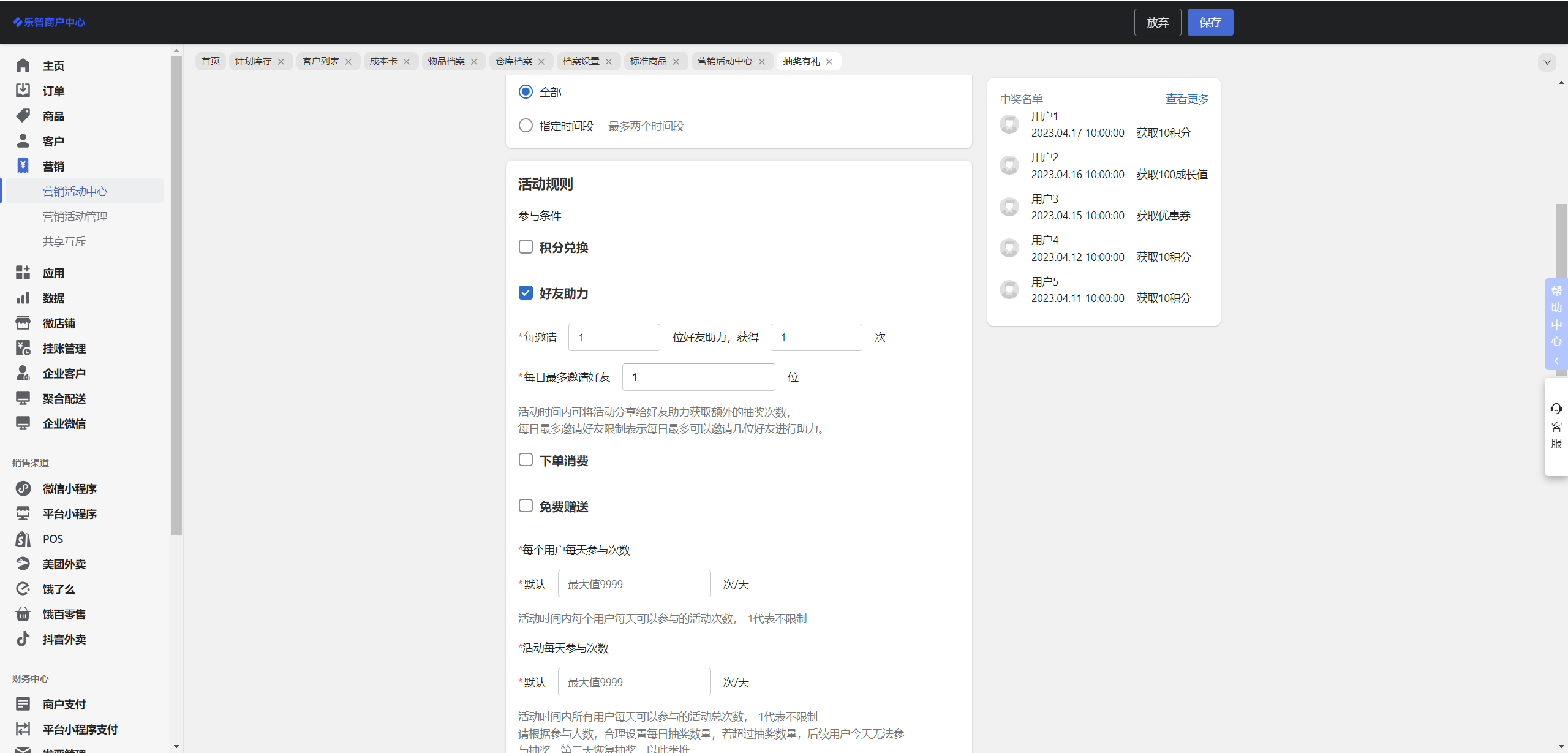Uncheck the 好友助力 checkbox
This screenshot has width=1568, height=753.
click(526, 293)
